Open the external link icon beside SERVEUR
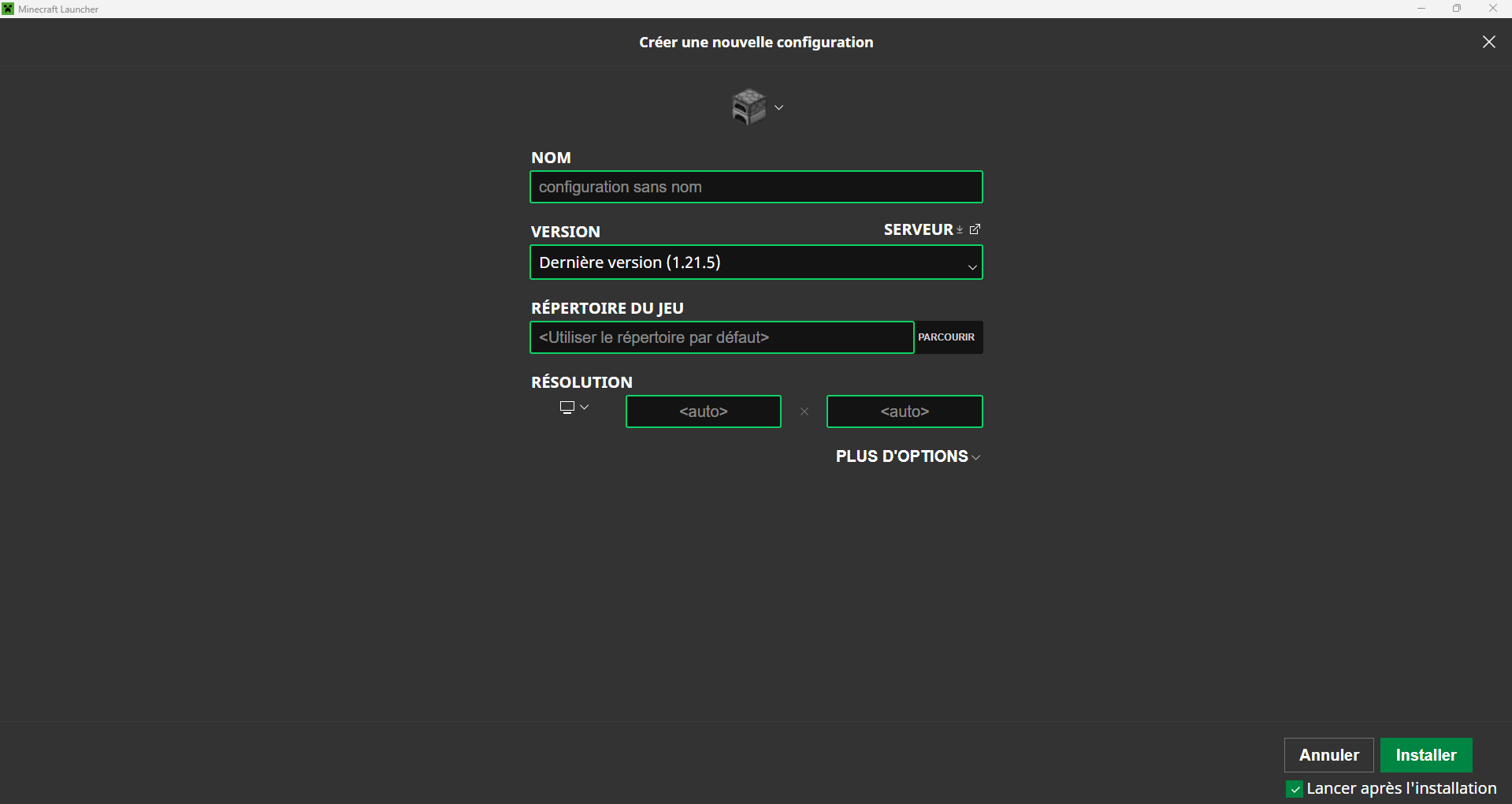Viewport: 1512px width, 804px height. pos(975,229)
